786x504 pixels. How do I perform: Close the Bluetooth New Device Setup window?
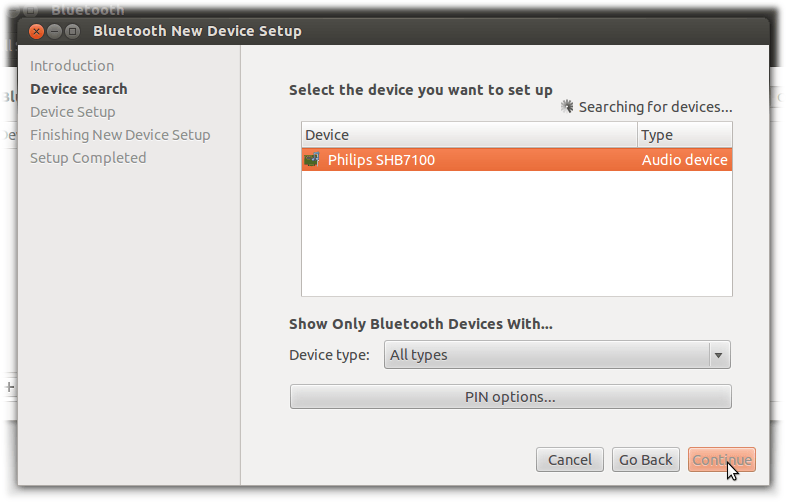coord(36,31)
